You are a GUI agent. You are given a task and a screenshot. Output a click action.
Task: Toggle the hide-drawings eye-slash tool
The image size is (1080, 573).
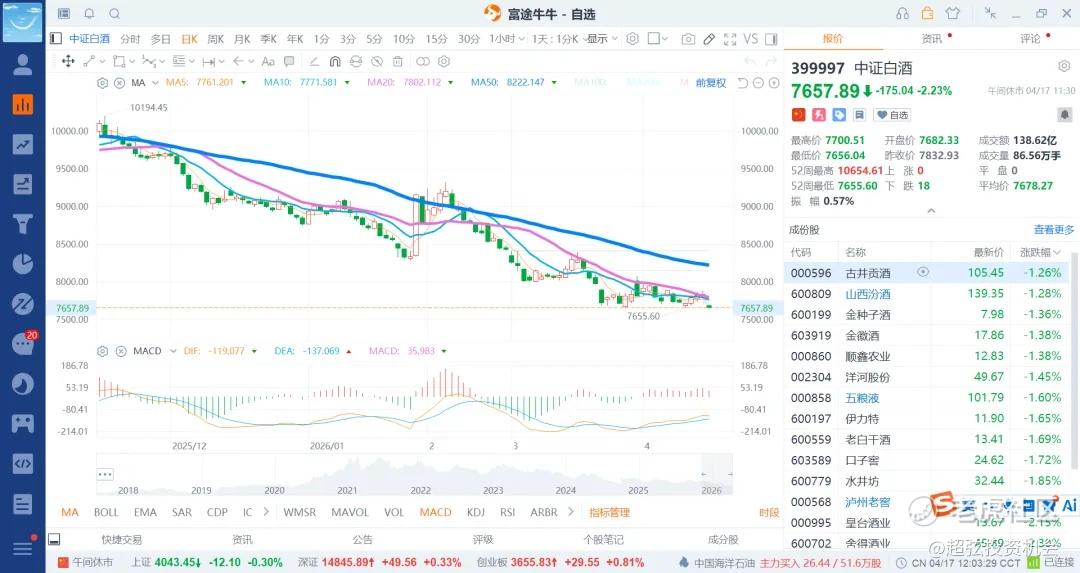[x=377, y=61]
